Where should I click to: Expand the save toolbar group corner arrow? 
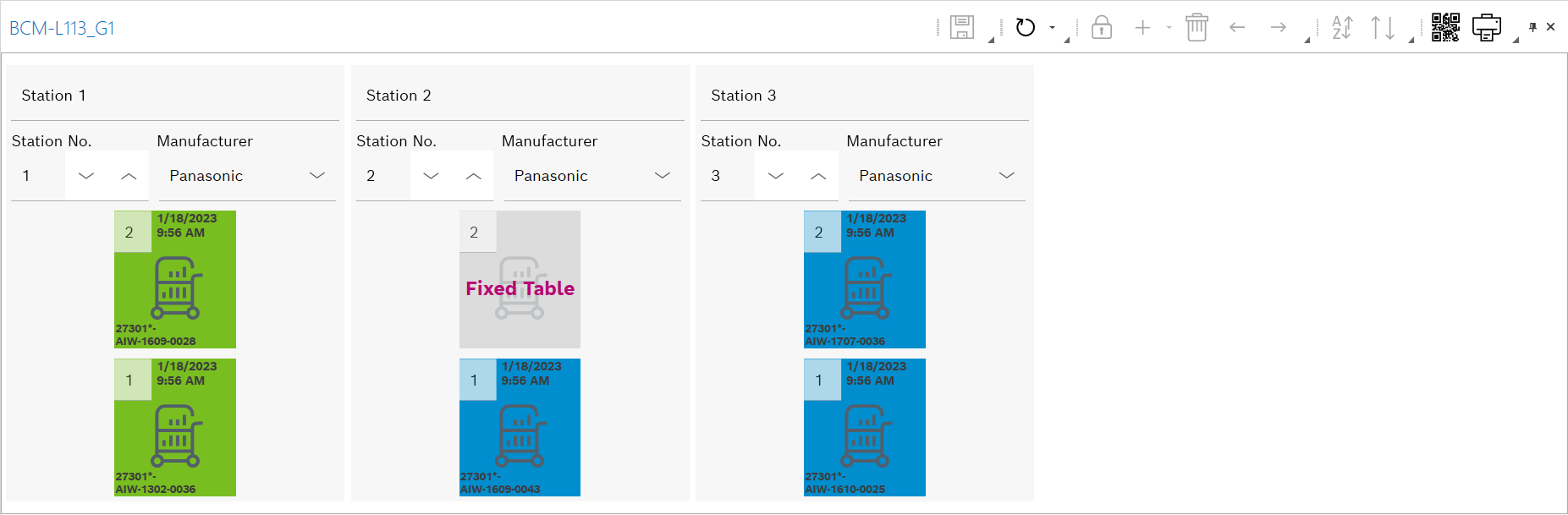[x=991, y=40]
